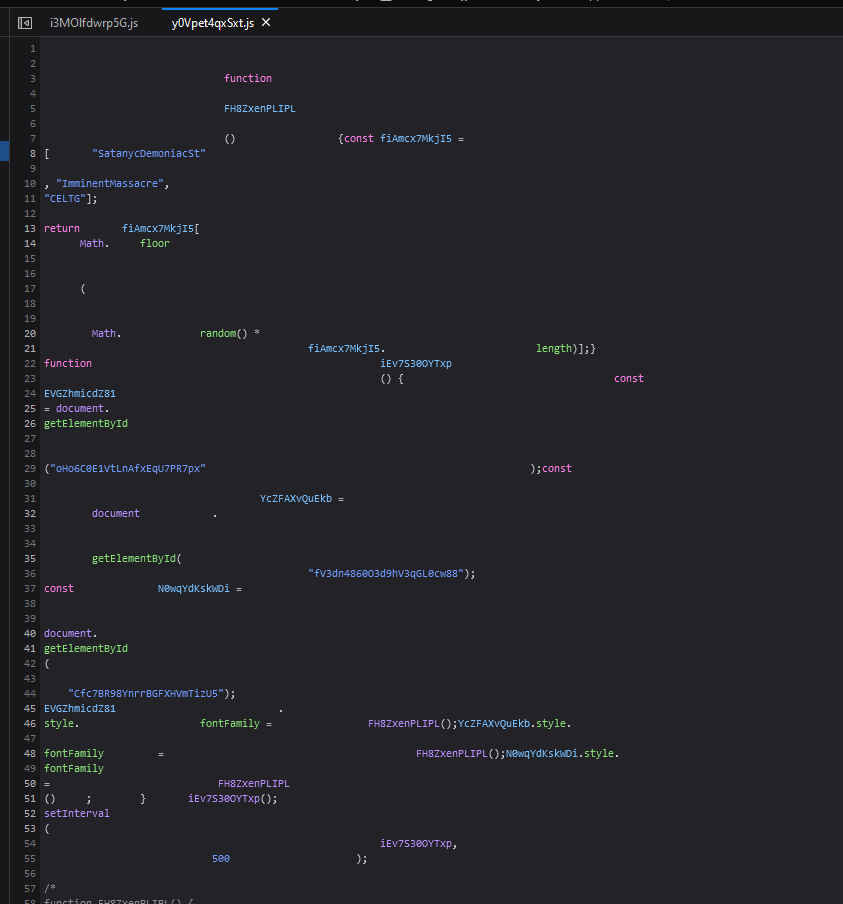
Task: Add a breakpoint at line 46
Action: coord(32,723)
